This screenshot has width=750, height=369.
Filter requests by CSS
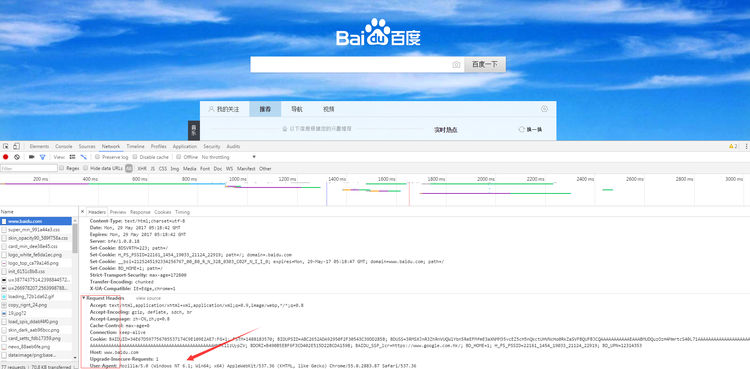[163, 168]
